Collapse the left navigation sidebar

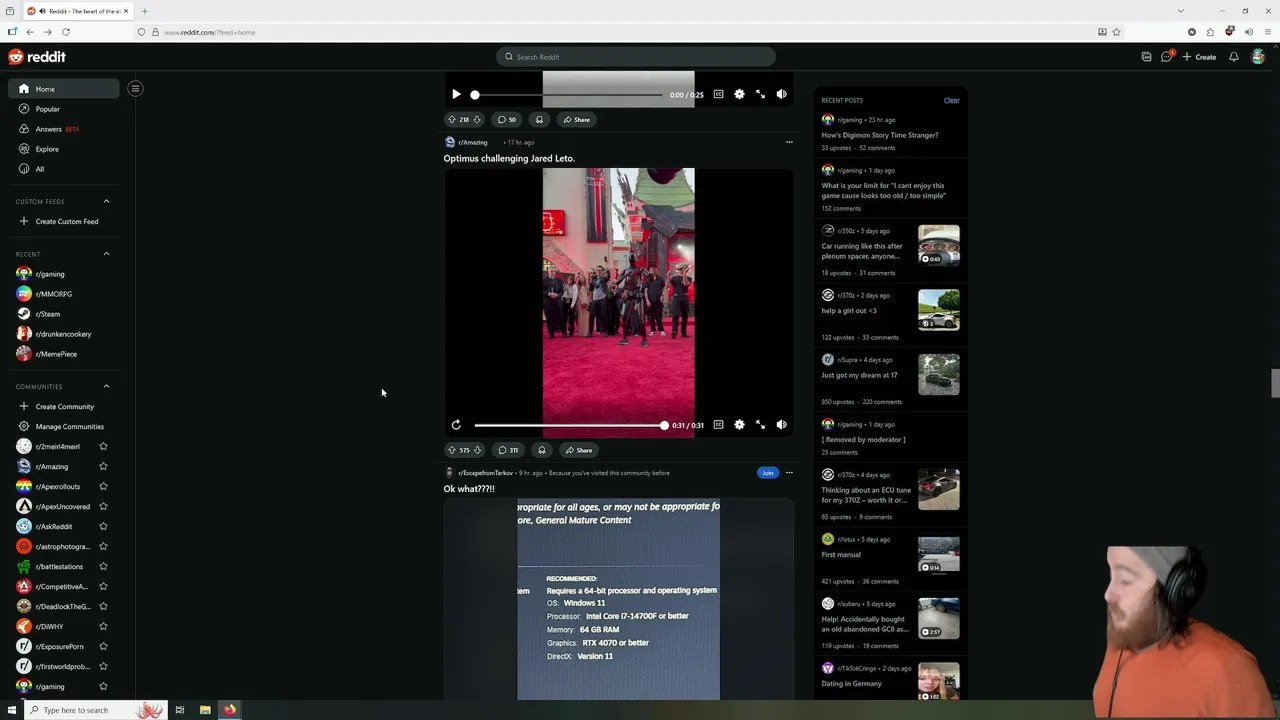pyautogui.click(x=135, y=88)
